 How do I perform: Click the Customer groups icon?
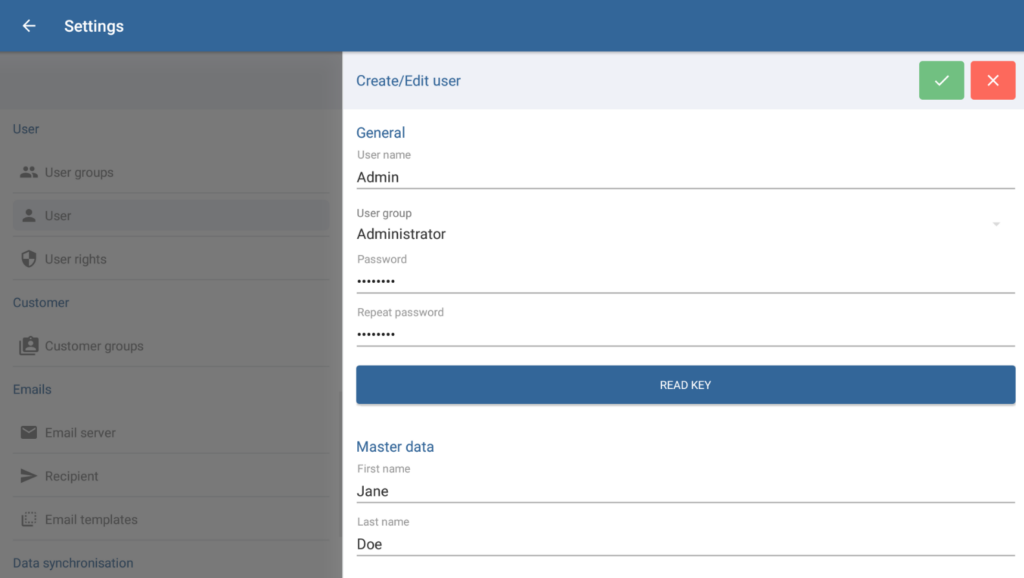pyautogui.click(x=29, y=346)
